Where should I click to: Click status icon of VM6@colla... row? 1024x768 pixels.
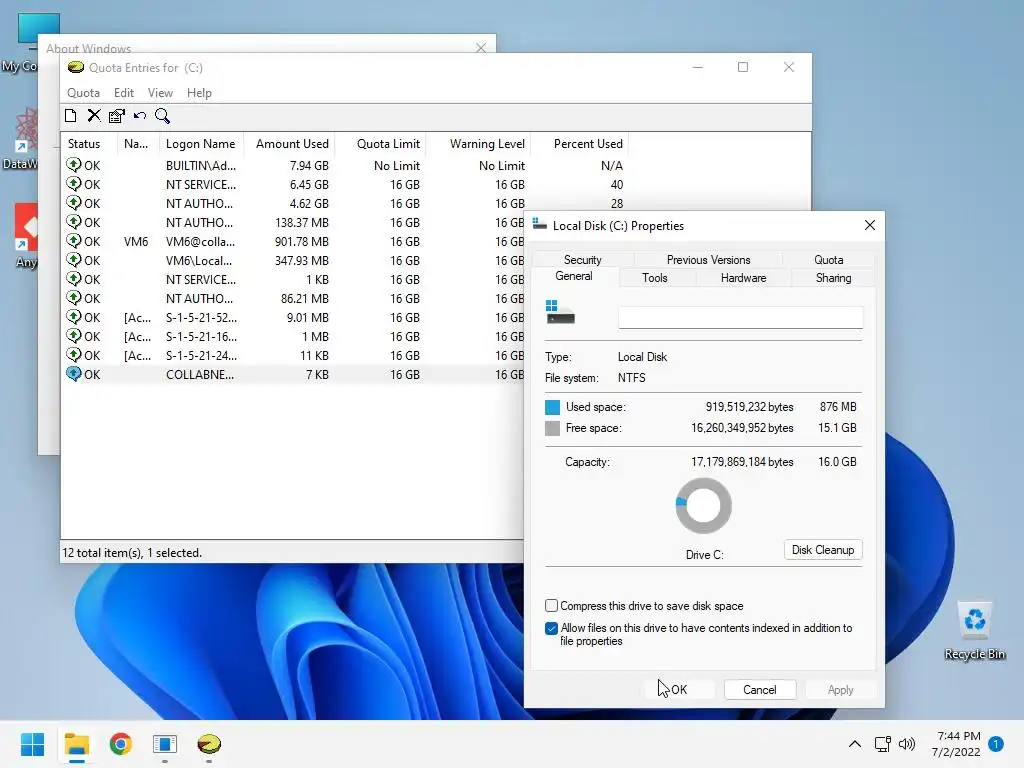click(x=74, y=241)
